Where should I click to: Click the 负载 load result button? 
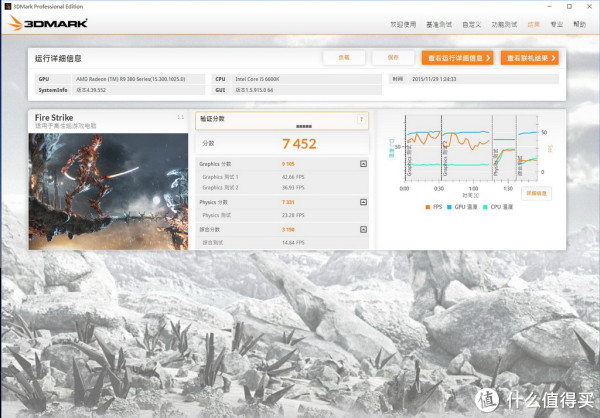[344, 58]
